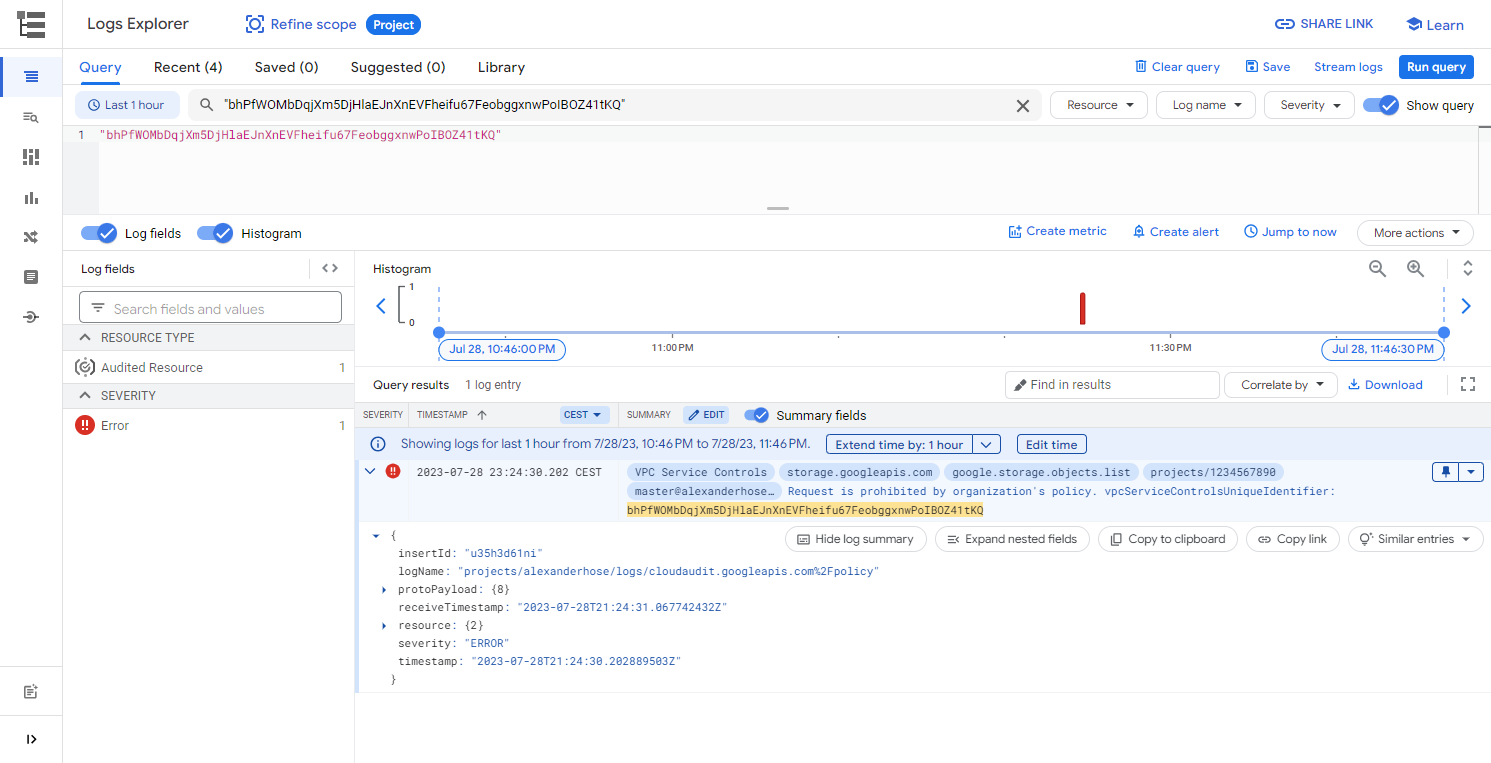1491x763 pixels.
Task: Disable the Histogram switch
Action: [215, 233]
